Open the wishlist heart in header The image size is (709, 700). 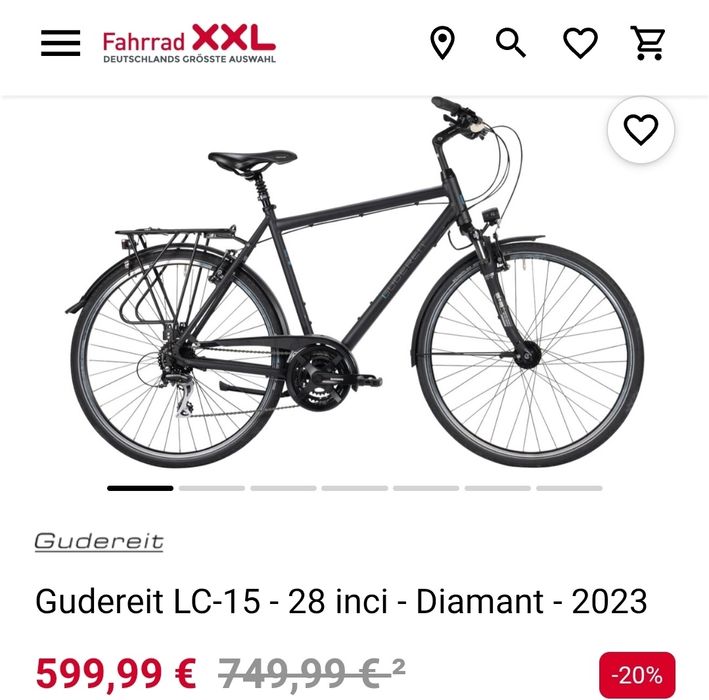coord(580,43)
